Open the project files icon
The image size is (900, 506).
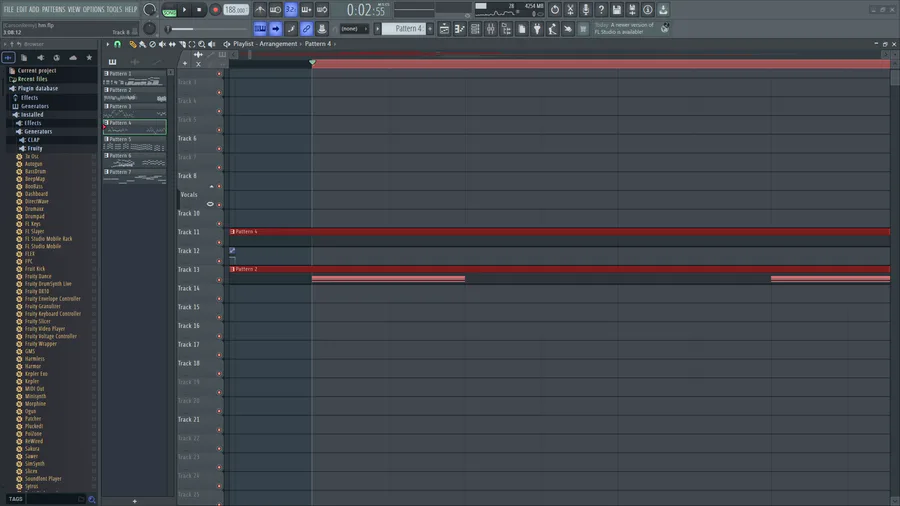coord(522,29)
